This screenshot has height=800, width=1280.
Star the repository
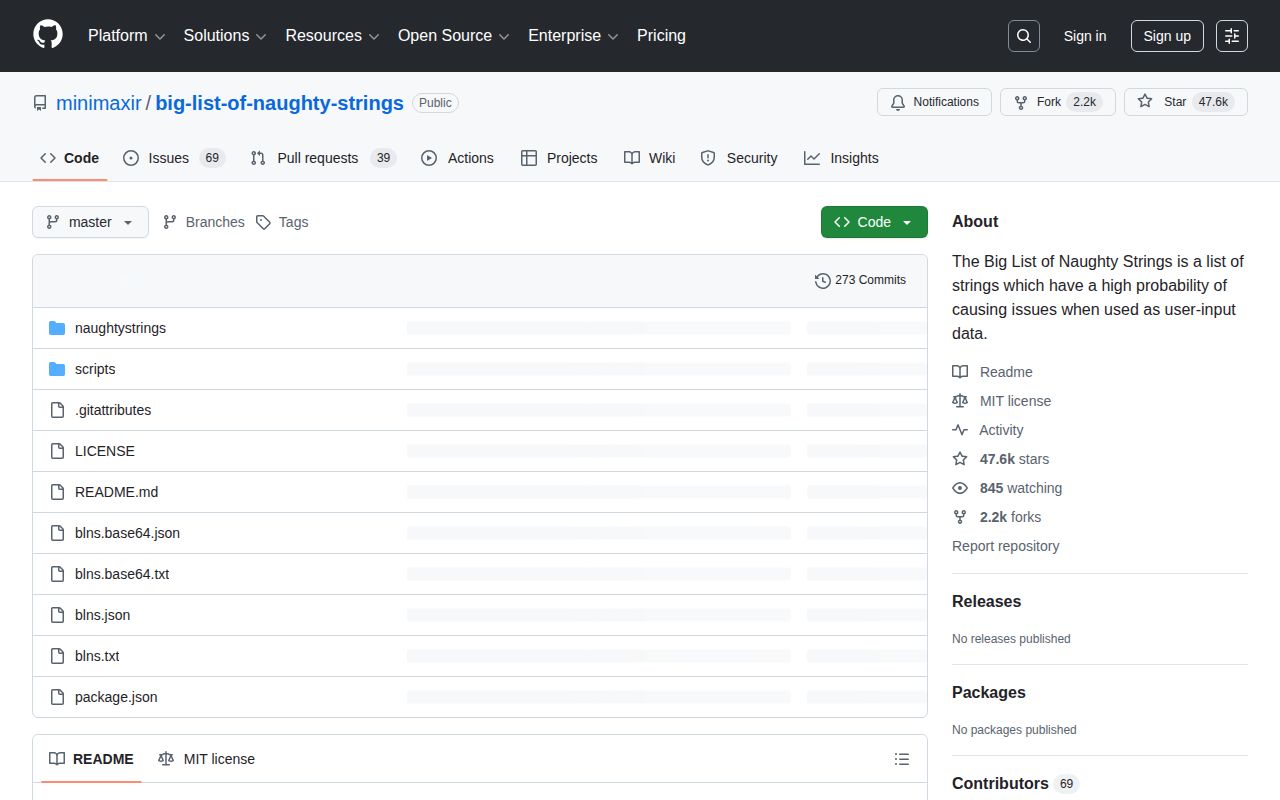[1186, 101]
